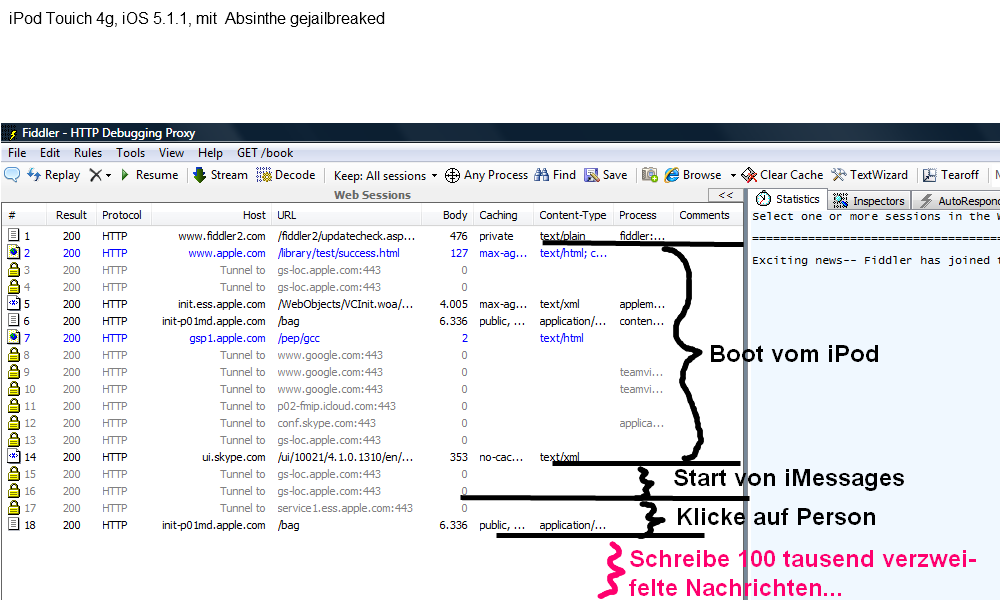Viewport: 1000px width, 600px height.
Task: Select ui.skype.com host cell
Action: tap(233, 457)
